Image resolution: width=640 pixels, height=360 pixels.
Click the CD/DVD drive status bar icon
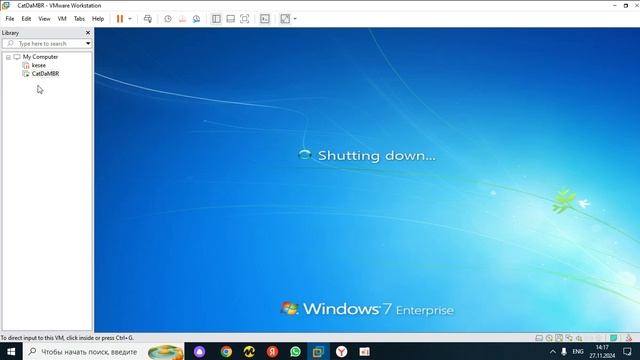[549, 338]
